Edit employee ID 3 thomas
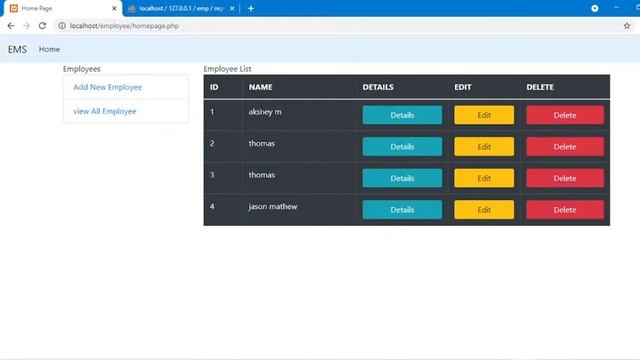This screenshot has width=640, height=360. (x=484, y=178)
